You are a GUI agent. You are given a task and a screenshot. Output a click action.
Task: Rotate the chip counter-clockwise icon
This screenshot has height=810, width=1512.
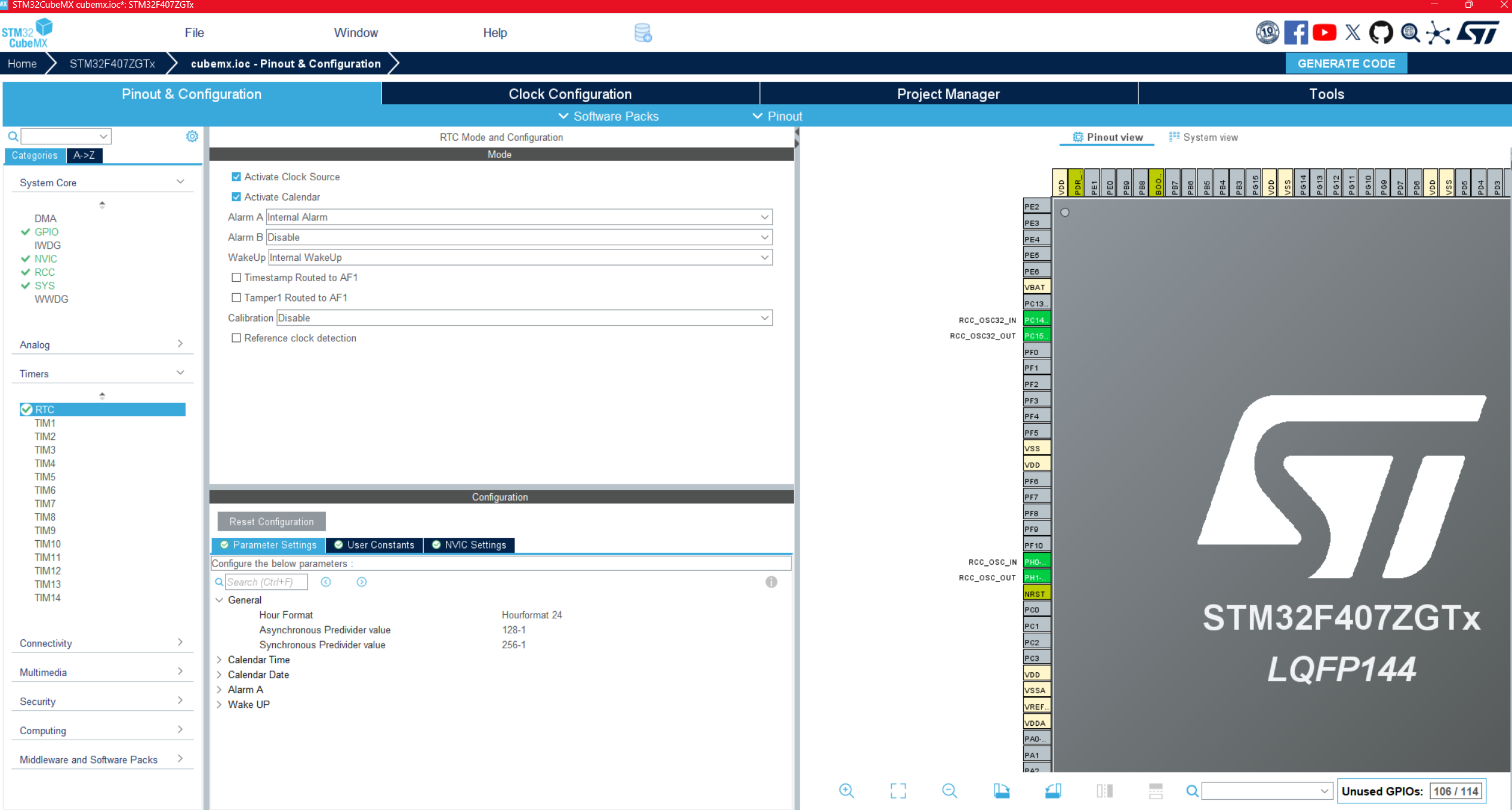(x=1053, y=791)
